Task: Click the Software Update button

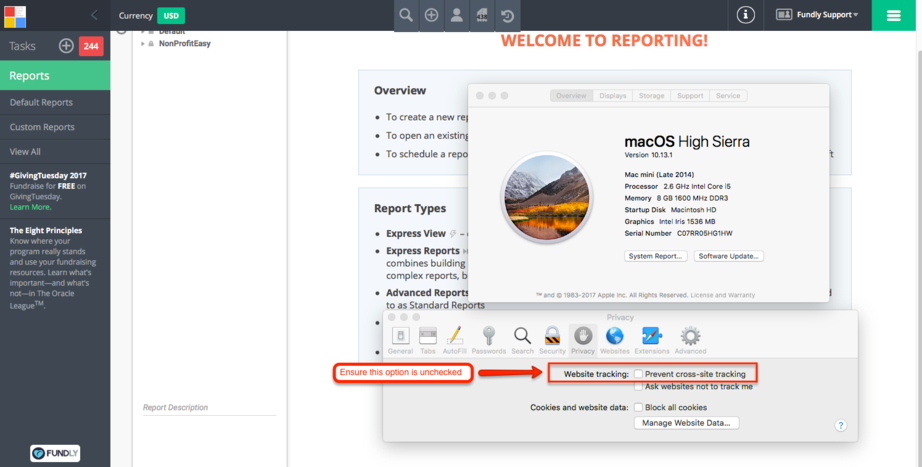Action: coord(729,256)
